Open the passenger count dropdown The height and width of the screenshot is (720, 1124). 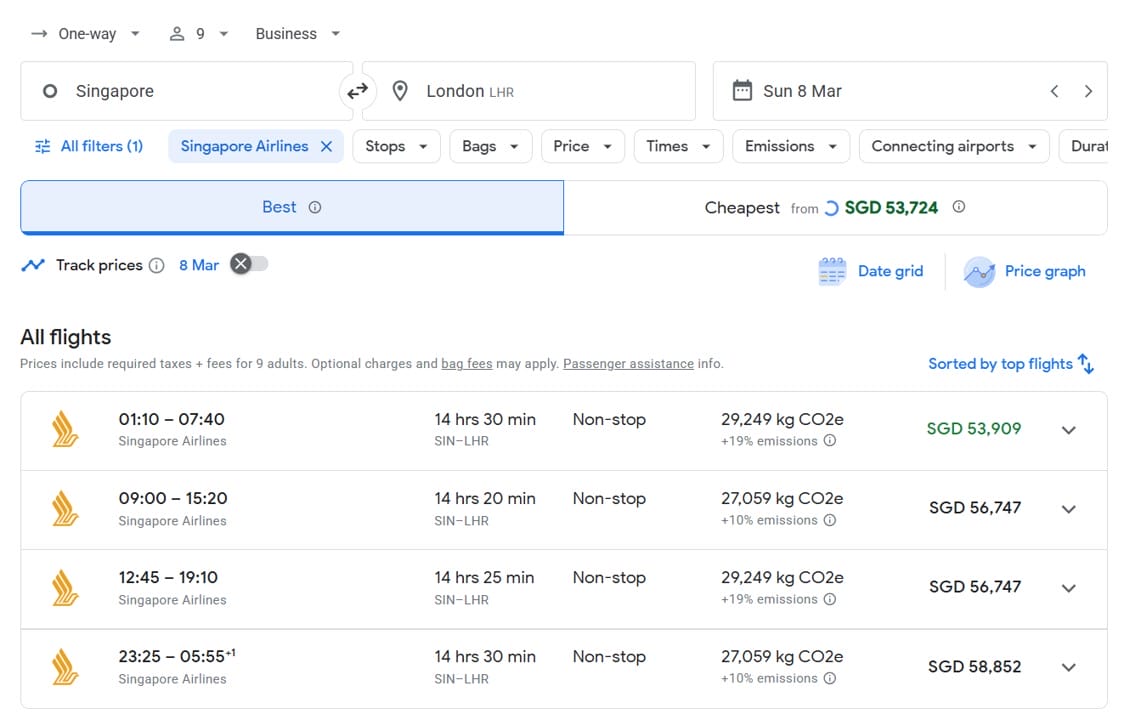click(199, 34)
